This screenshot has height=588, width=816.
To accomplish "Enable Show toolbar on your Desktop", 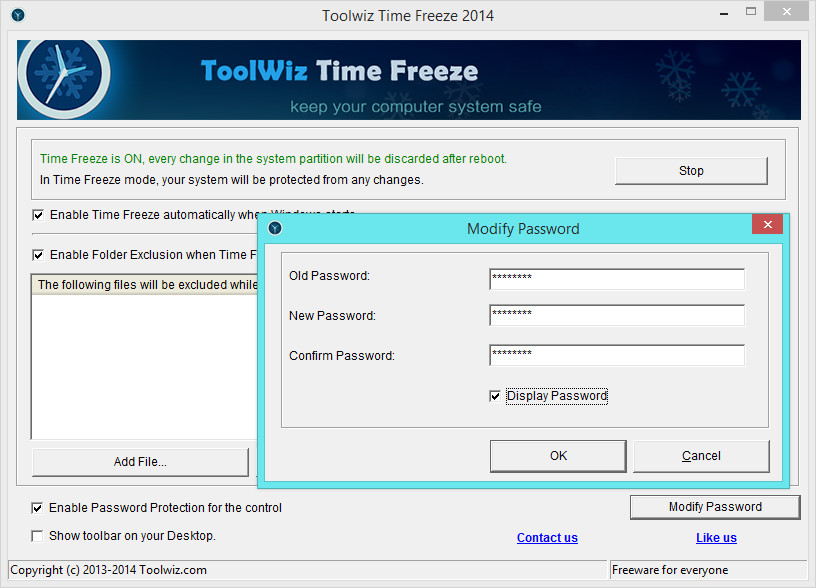I will [x=37, y=536].
